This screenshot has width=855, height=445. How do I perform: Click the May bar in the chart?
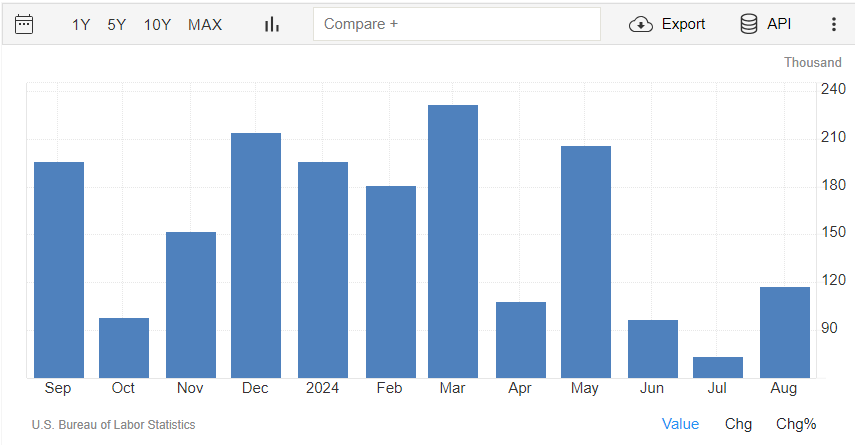586,262
